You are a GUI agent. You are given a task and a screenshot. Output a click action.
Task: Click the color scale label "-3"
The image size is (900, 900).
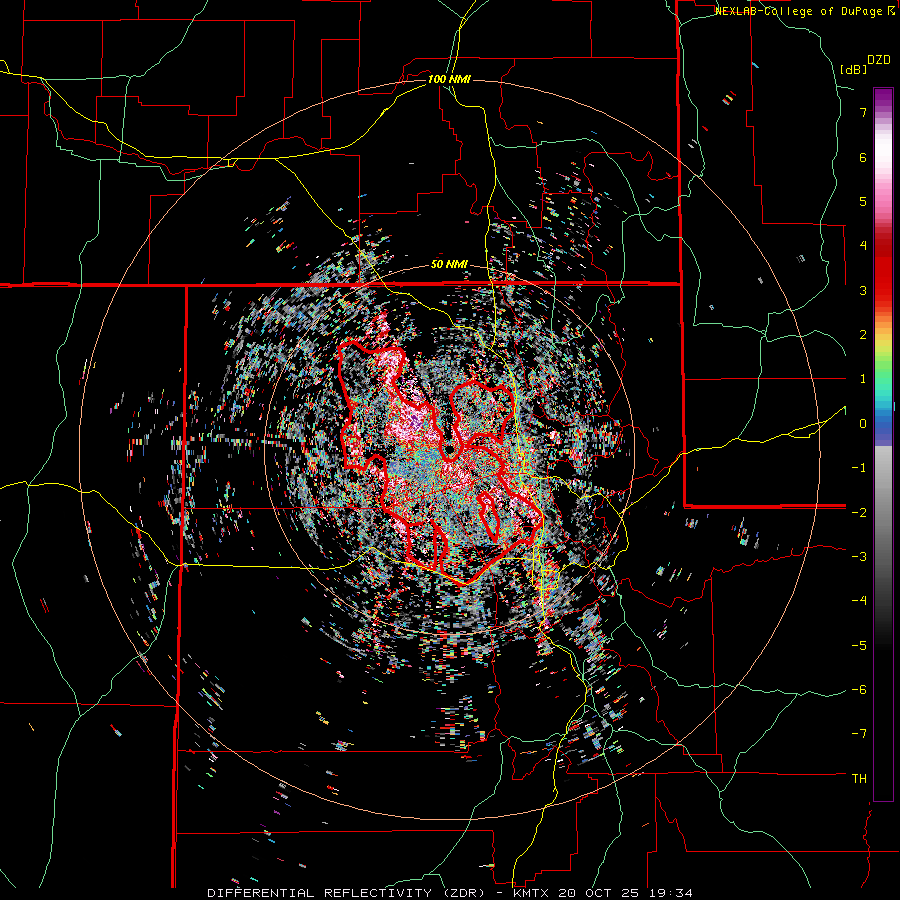click(x=859, y=557)
